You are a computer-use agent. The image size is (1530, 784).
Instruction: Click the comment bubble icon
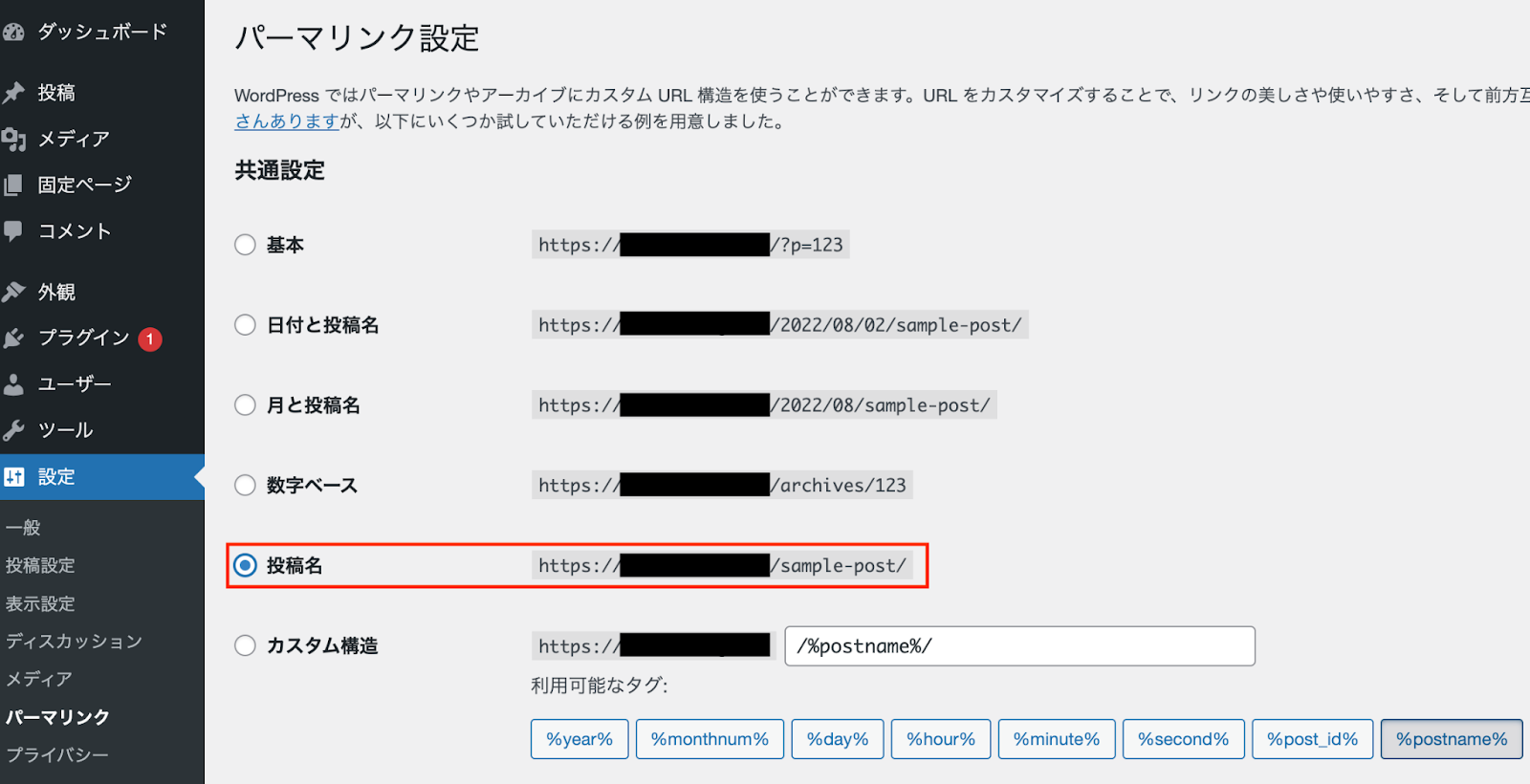[13, 231]
